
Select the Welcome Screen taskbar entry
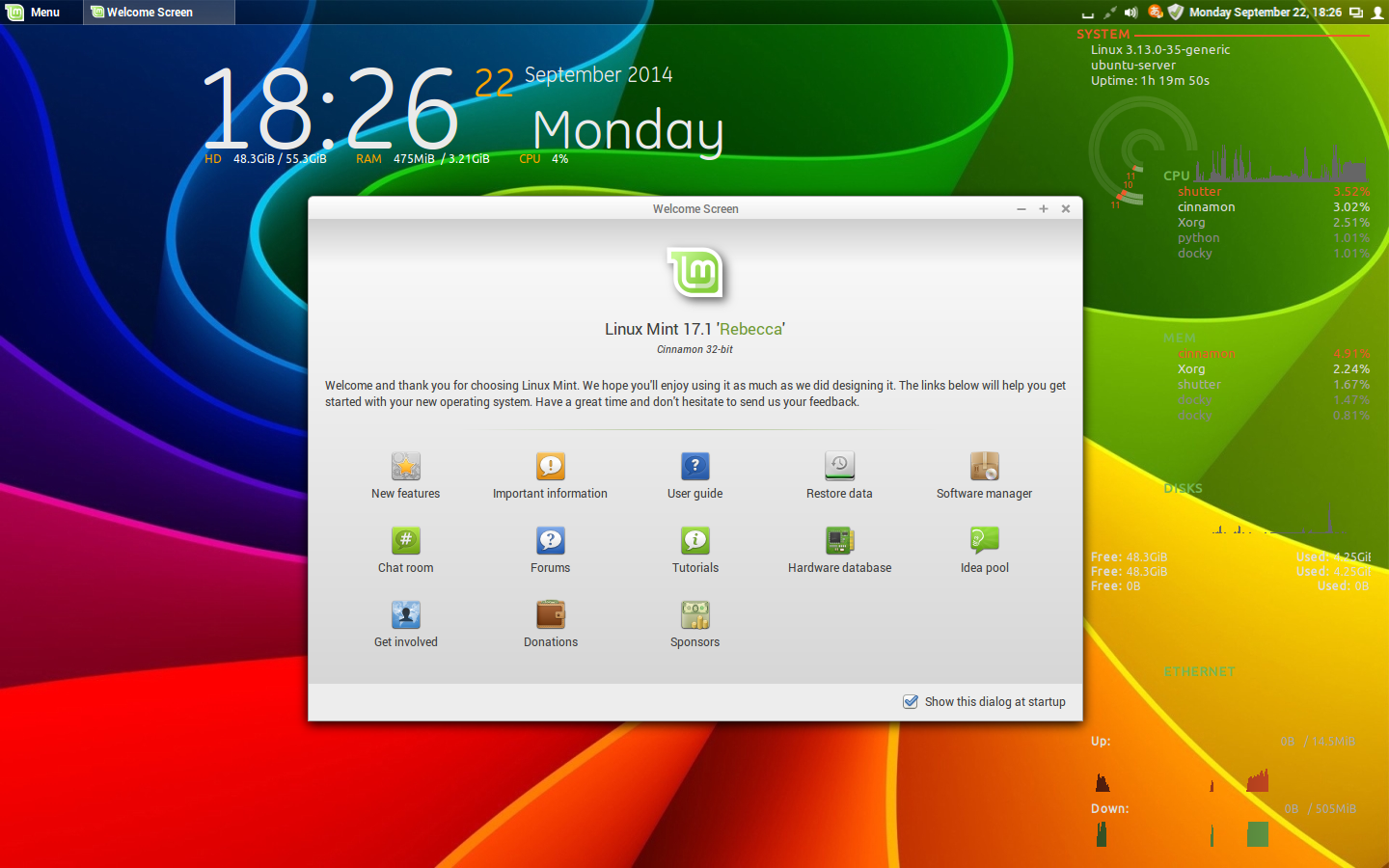click(x=158, y=13)
